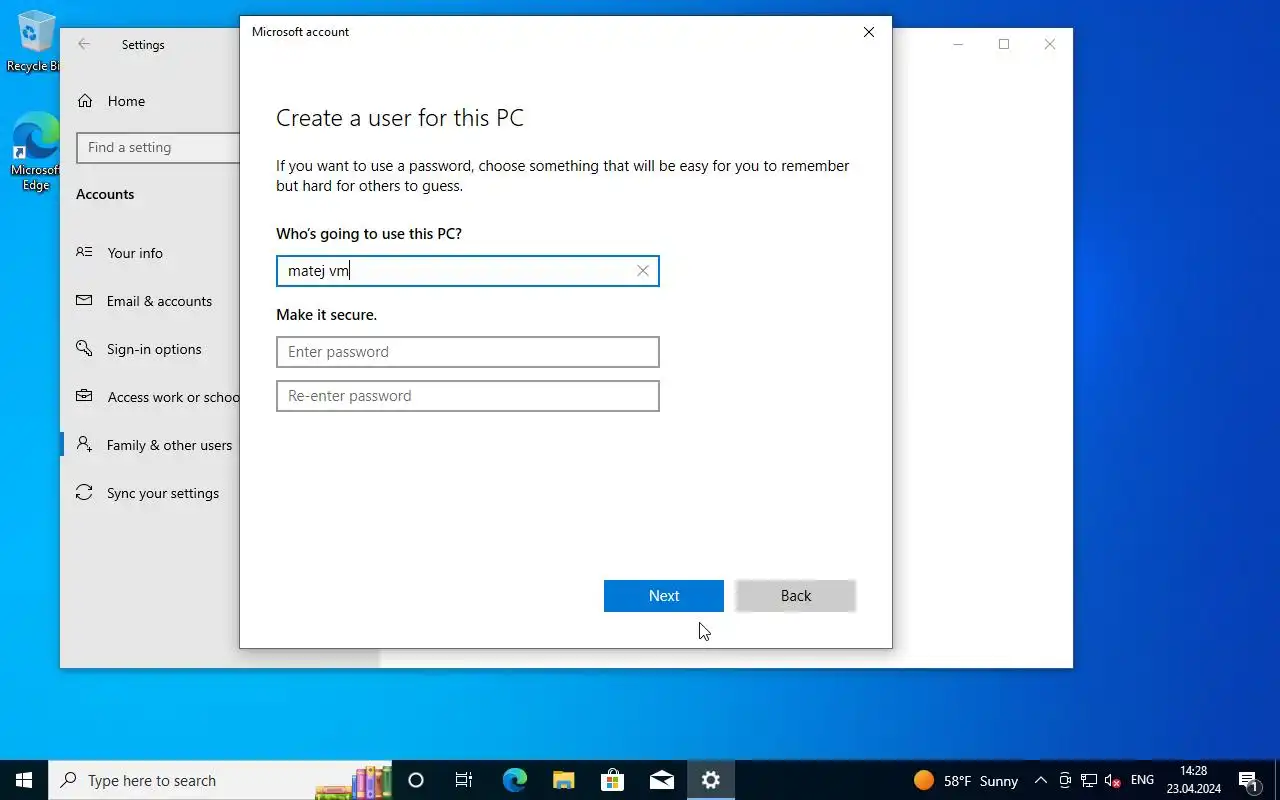1280x800 pixels.
Task: Click the Settings gear on the taskbar
Action: [x=710, y=780]
